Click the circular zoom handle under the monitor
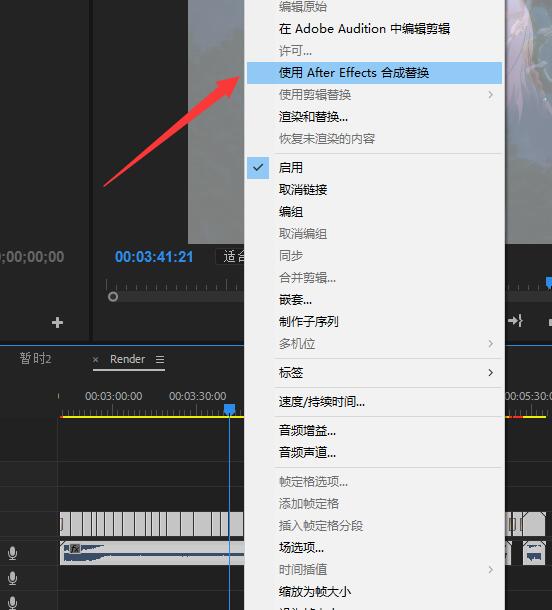This screenshot has width=552, height=610. click(113, 297)
